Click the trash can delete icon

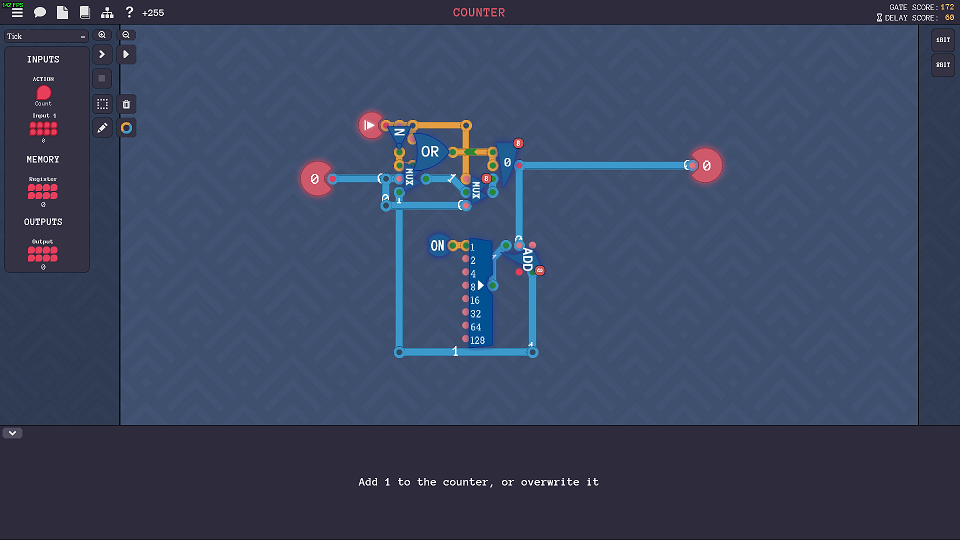coord(126,104)
